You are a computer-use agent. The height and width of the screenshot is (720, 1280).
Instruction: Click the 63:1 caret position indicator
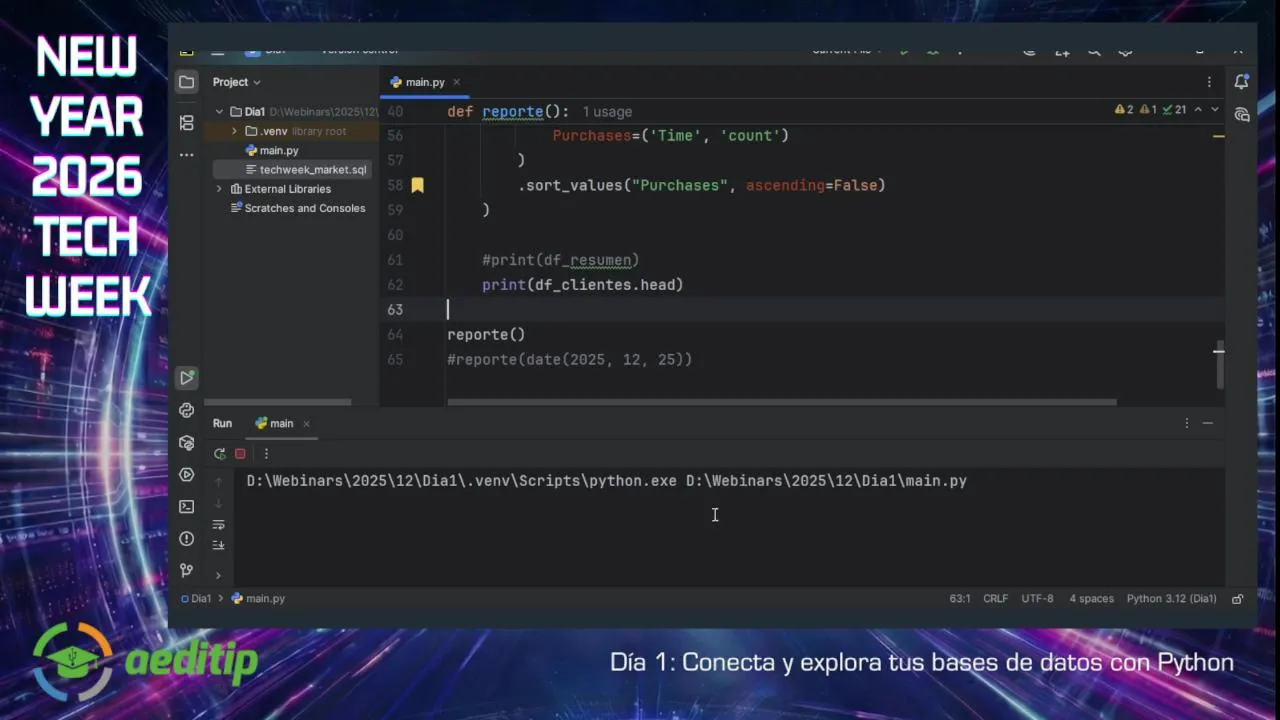(x=960, y=599)
